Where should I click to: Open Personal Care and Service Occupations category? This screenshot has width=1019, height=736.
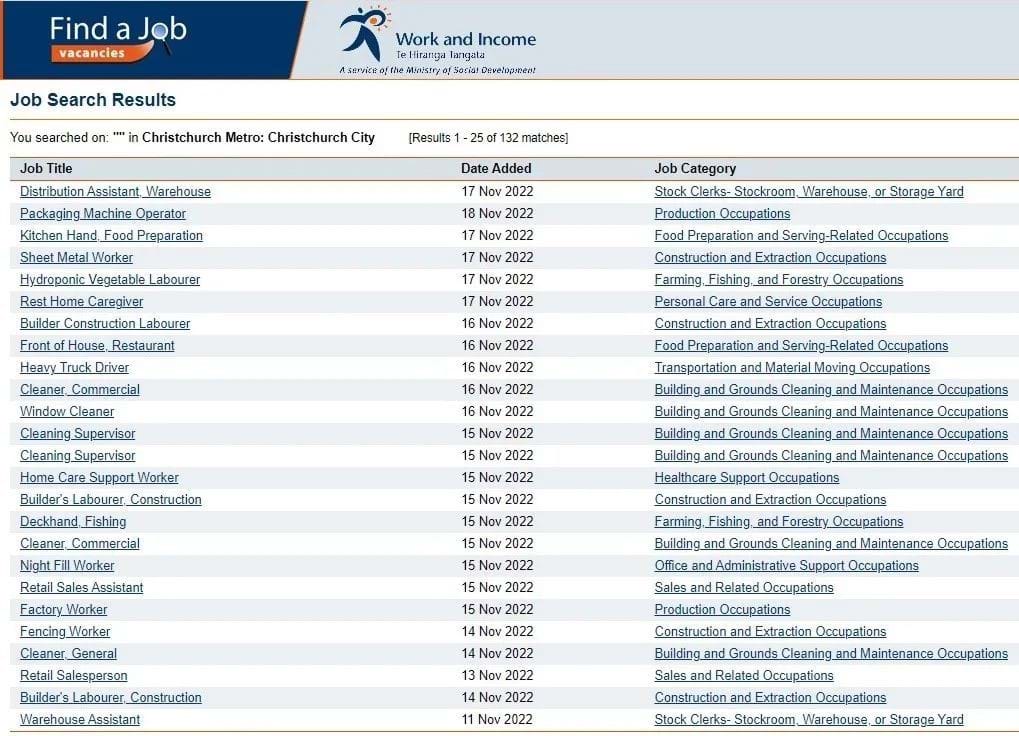768,302
